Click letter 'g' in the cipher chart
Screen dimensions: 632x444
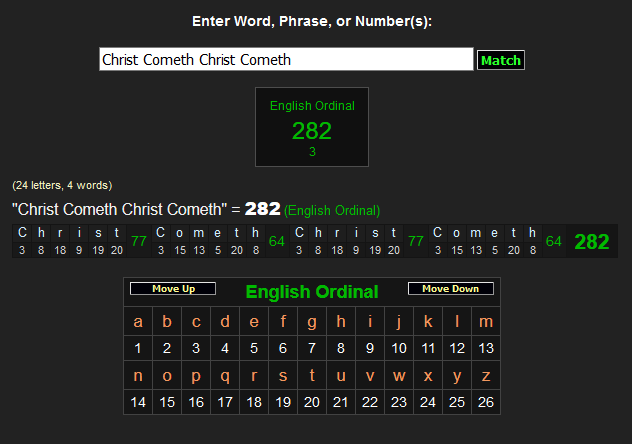tap(312, 322)
